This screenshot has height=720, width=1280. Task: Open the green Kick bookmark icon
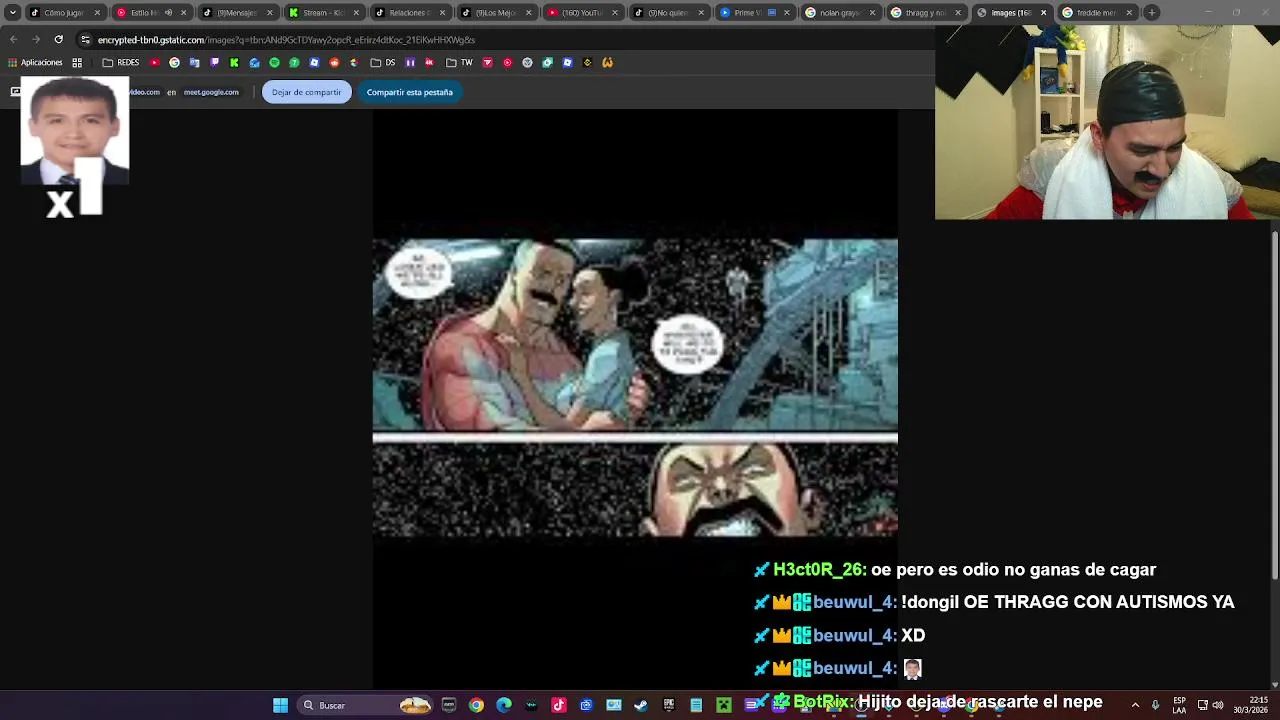tap(234, 62)
